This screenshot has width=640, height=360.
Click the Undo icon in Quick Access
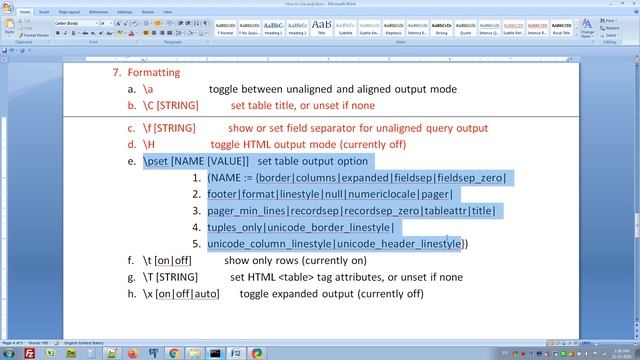(x=12, y=51)
